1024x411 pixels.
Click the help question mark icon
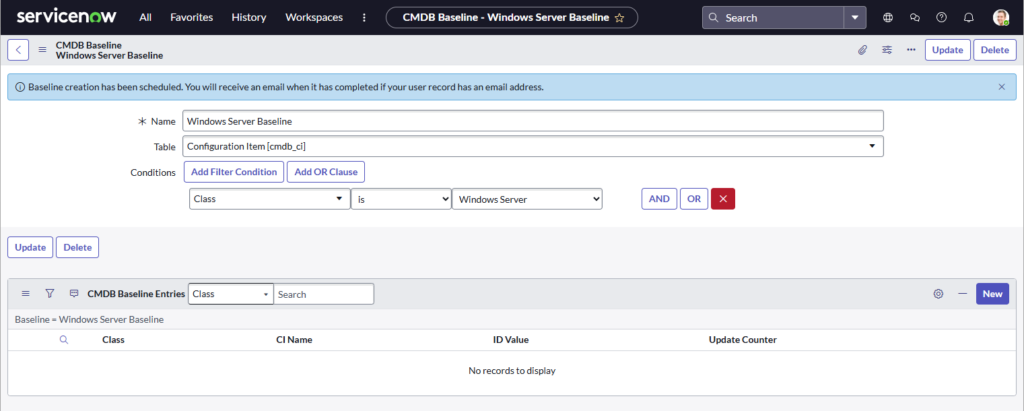pyautogui.click(x=940, y=18)
